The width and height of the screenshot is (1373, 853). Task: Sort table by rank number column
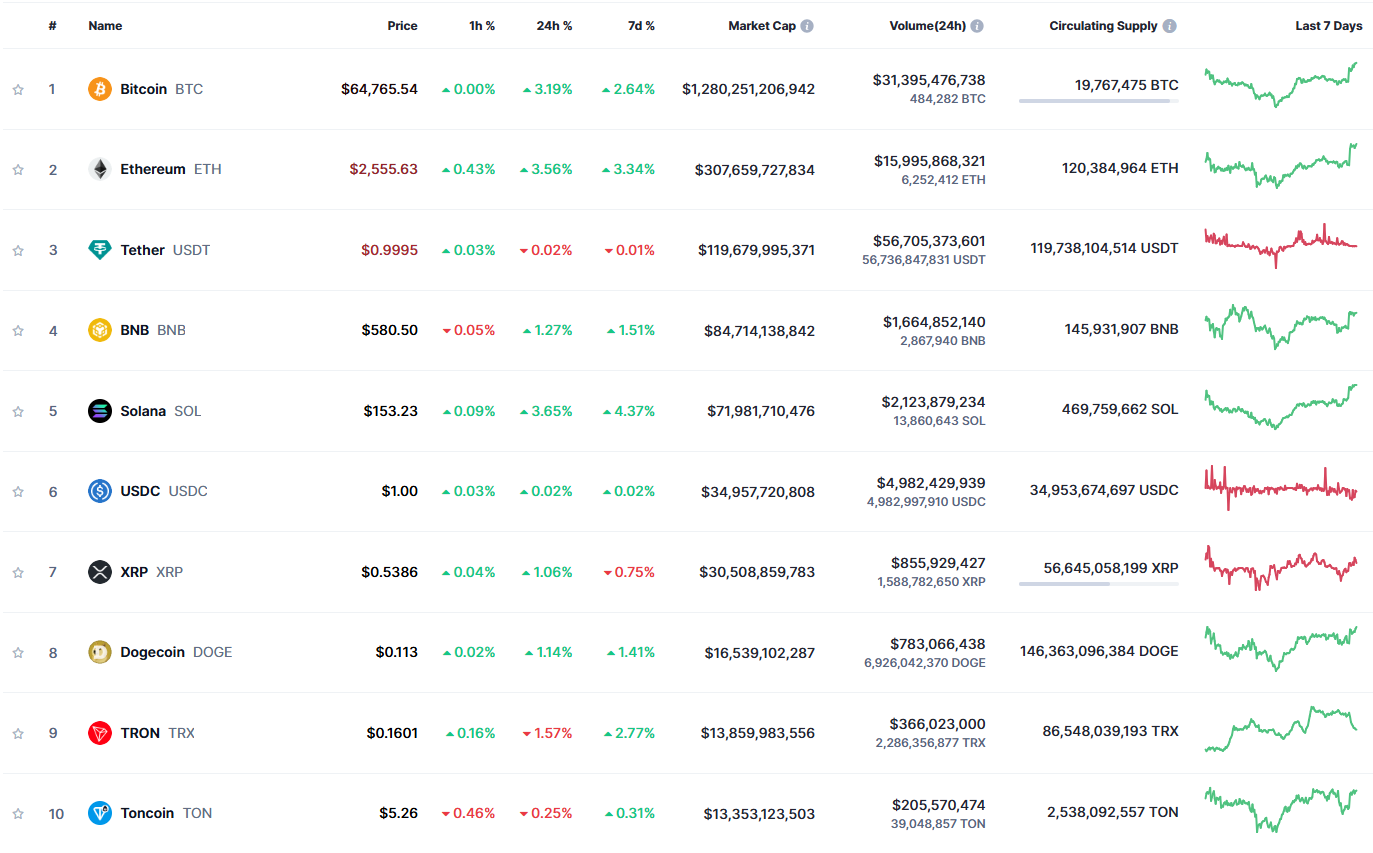52,26
